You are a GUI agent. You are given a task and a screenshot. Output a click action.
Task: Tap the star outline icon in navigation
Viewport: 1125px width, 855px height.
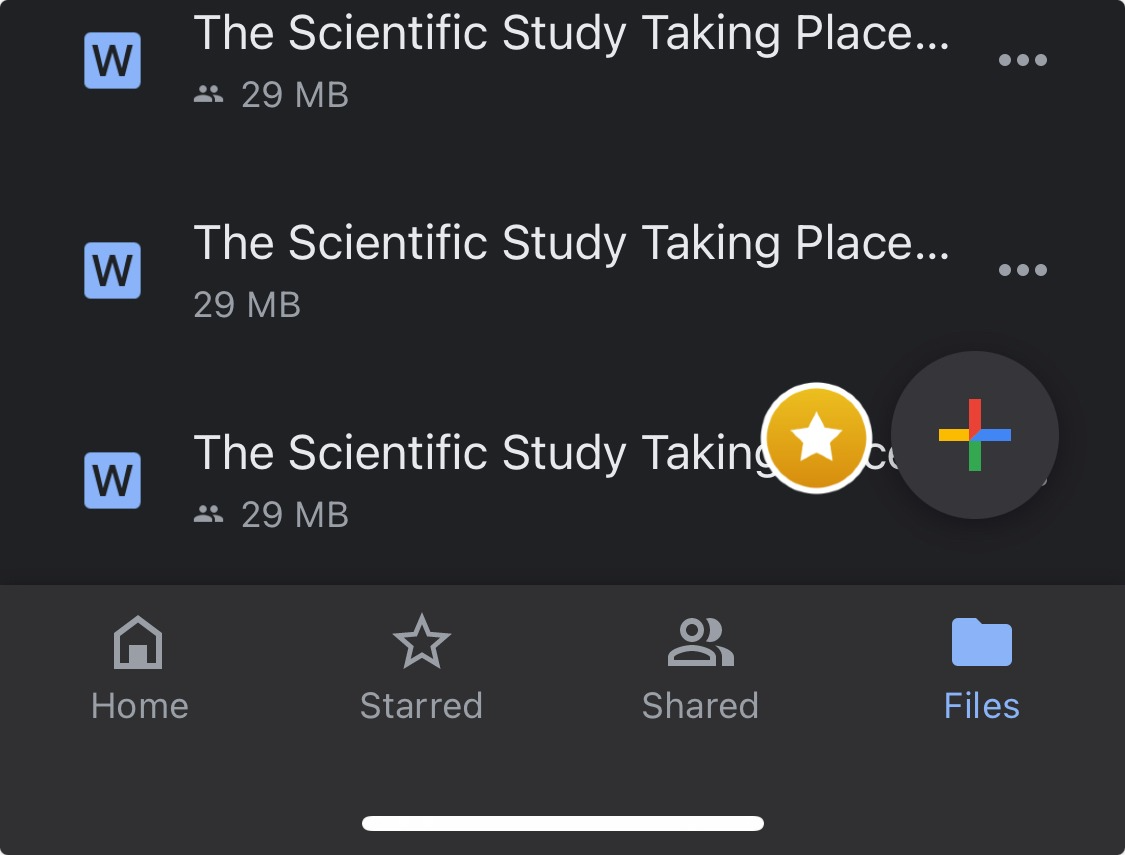422,641
